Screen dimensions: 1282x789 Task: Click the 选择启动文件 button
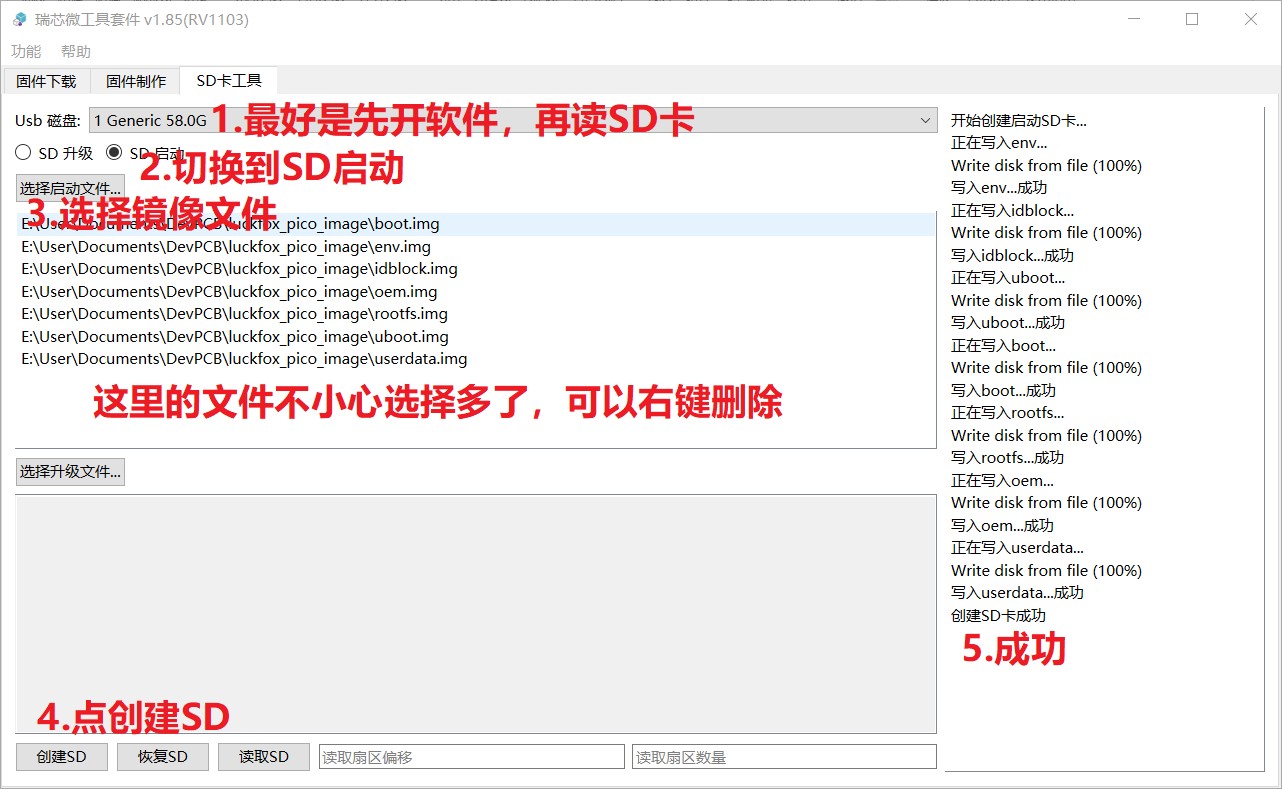(x=70, y=188)
